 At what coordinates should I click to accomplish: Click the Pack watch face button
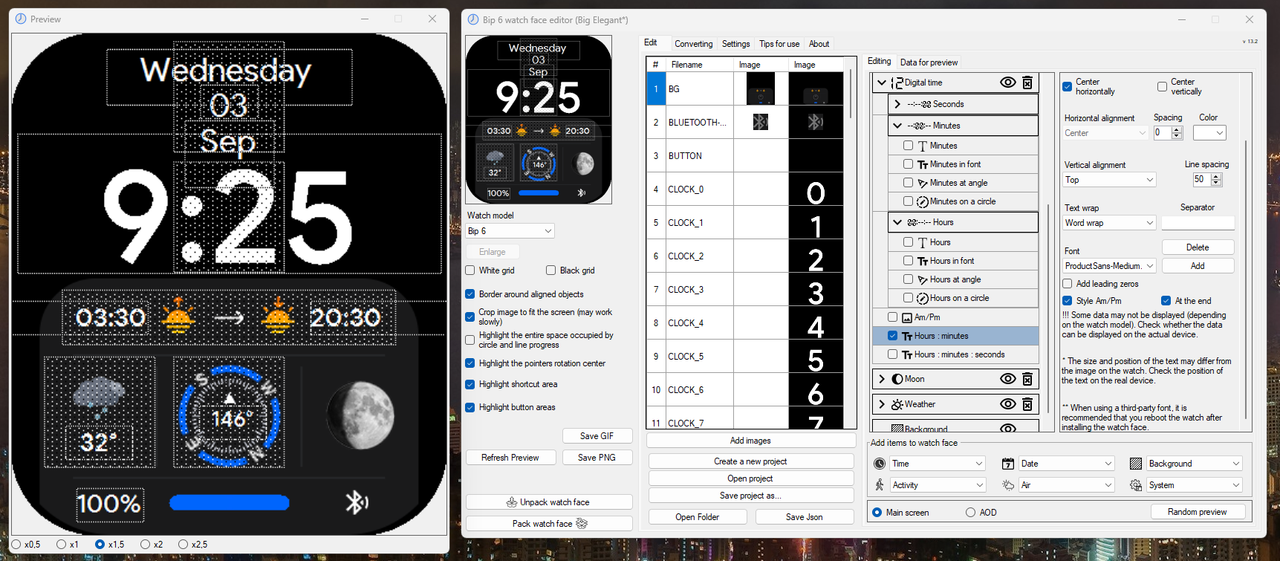coord(549,523)
